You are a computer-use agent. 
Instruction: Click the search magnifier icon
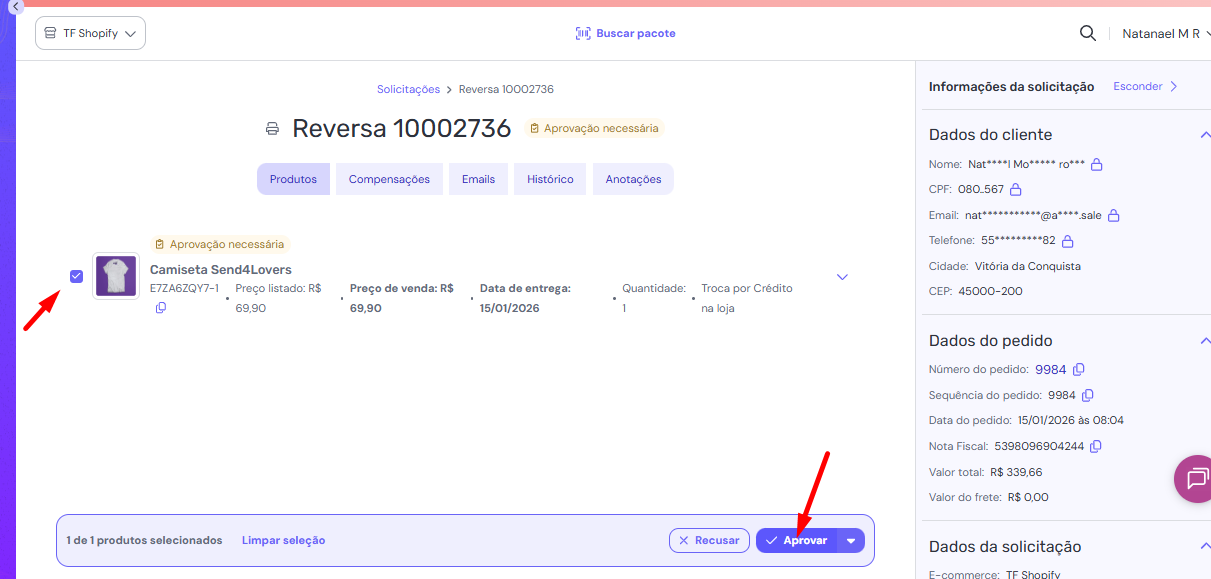1088,33
